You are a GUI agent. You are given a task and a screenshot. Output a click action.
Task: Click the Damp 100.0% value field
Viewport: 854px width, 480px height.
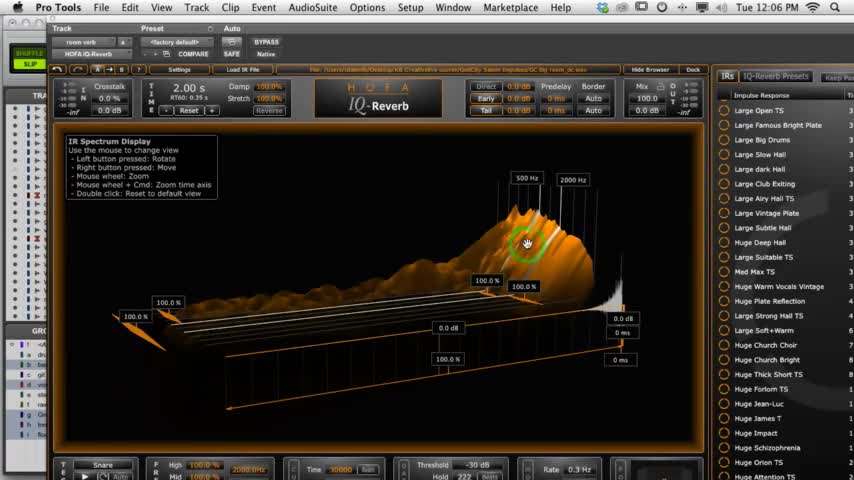(x=269, y=87)
